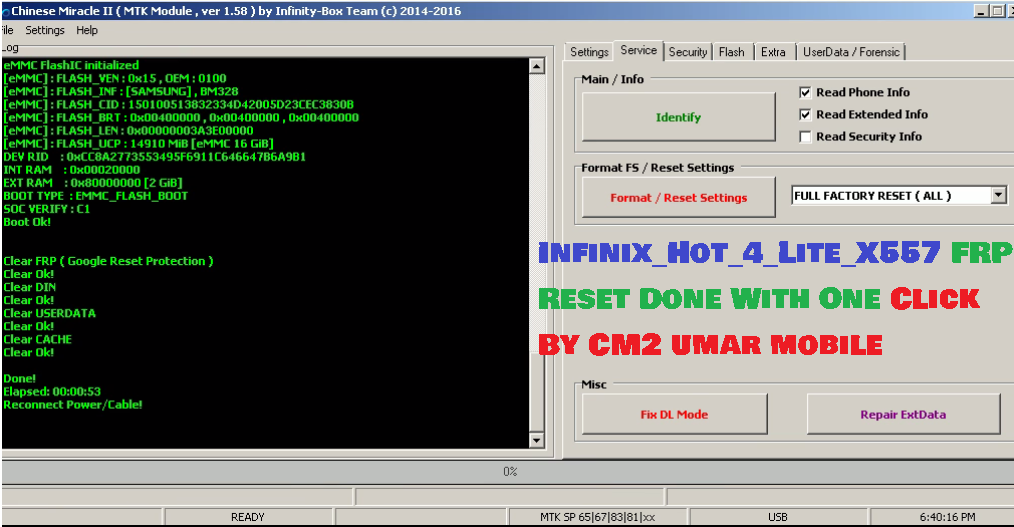The height and width of the screenshot is (527, 1014).
Task: Switch to UserData / Forensic tab
Action: [850, 52]
